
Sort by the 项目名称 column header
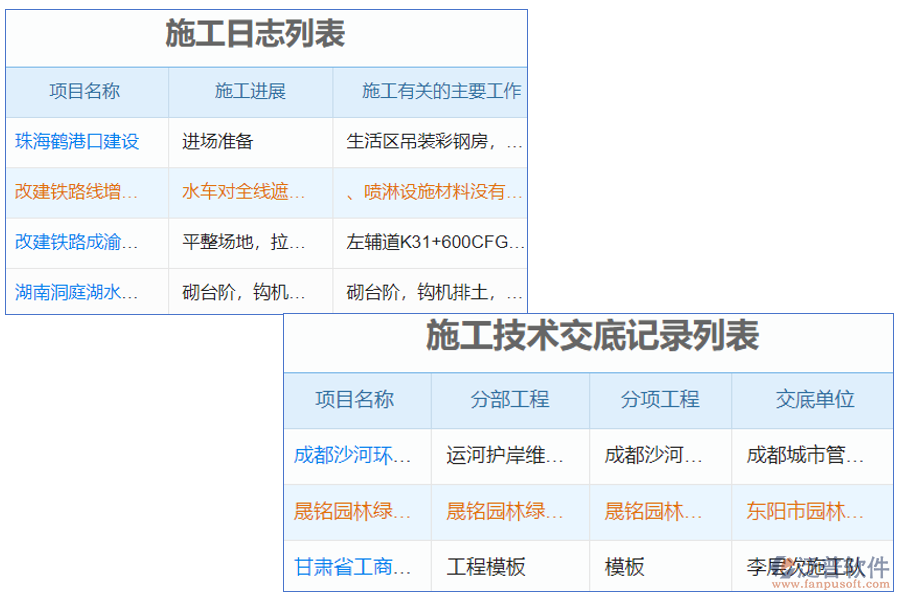[86, 92]
